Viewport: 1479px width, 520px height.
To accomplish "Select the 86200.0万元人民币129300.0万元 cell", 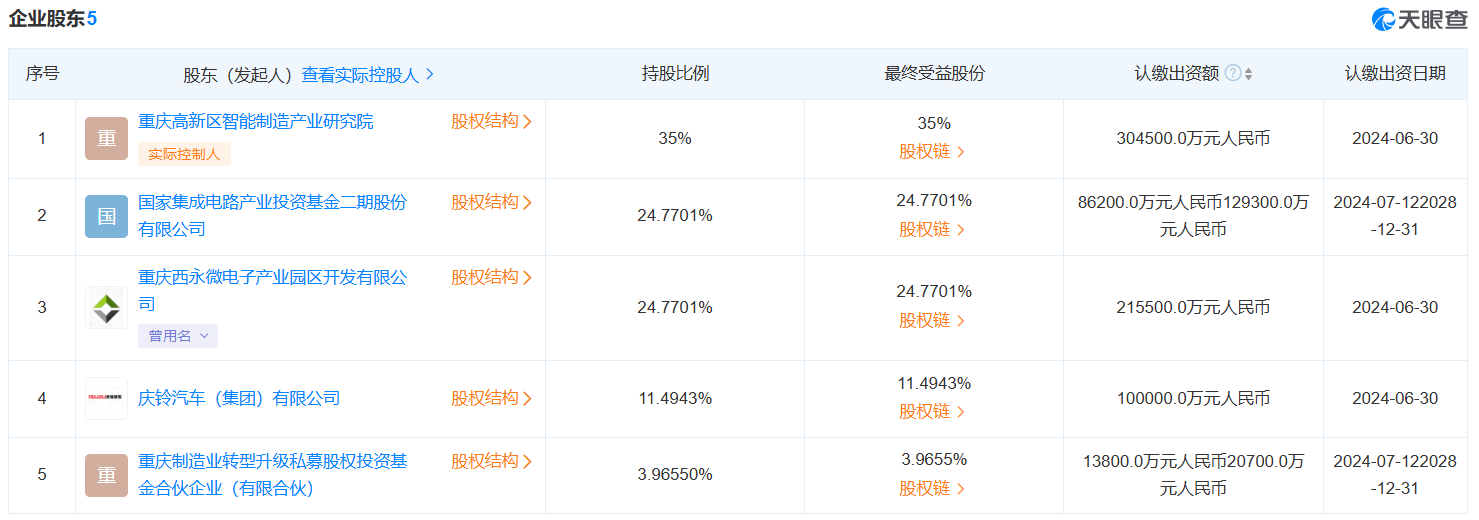I will point(1193,216).
